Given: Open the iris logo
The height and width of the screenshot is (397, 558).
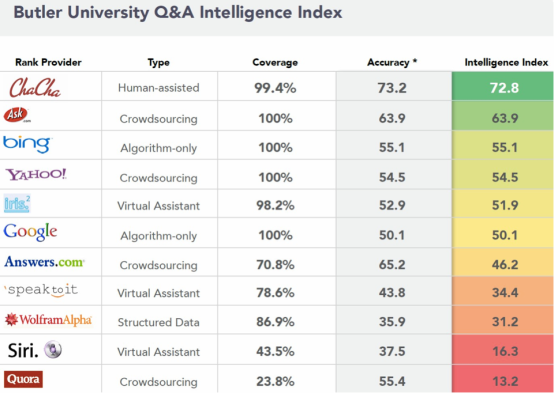Looking at the screenshot, I should point(17,203).
